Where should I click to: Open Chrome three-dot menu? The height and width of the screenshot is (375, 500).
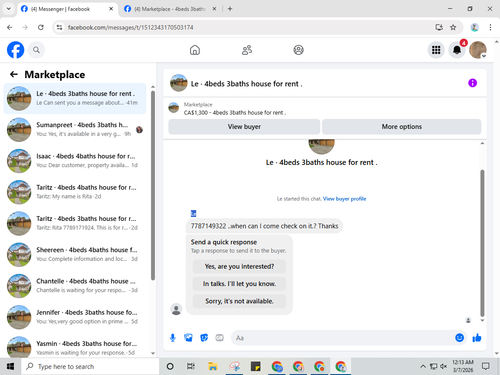(x=490, y=27)
